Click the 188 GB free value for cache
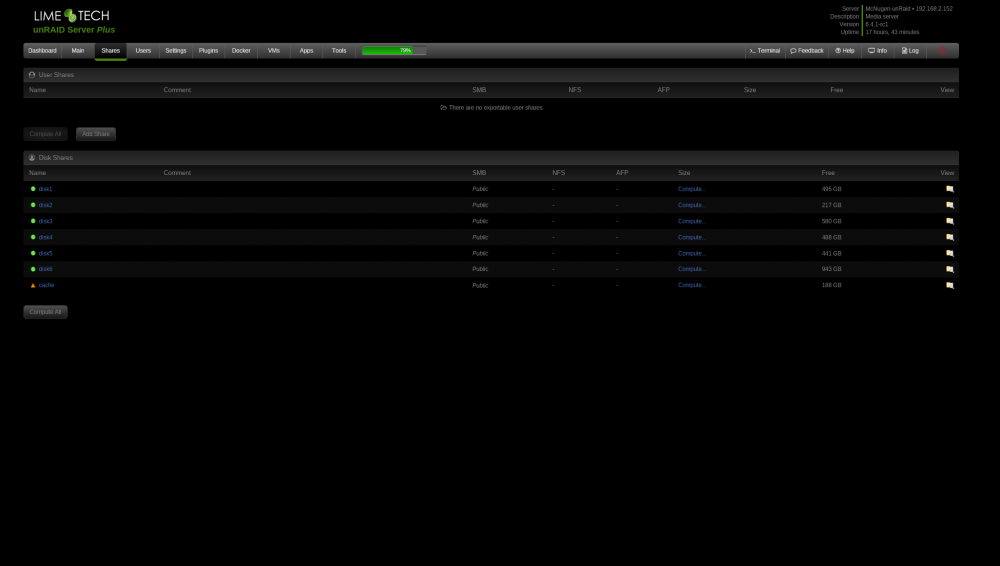1000x566 pixels. click(831, 285)
